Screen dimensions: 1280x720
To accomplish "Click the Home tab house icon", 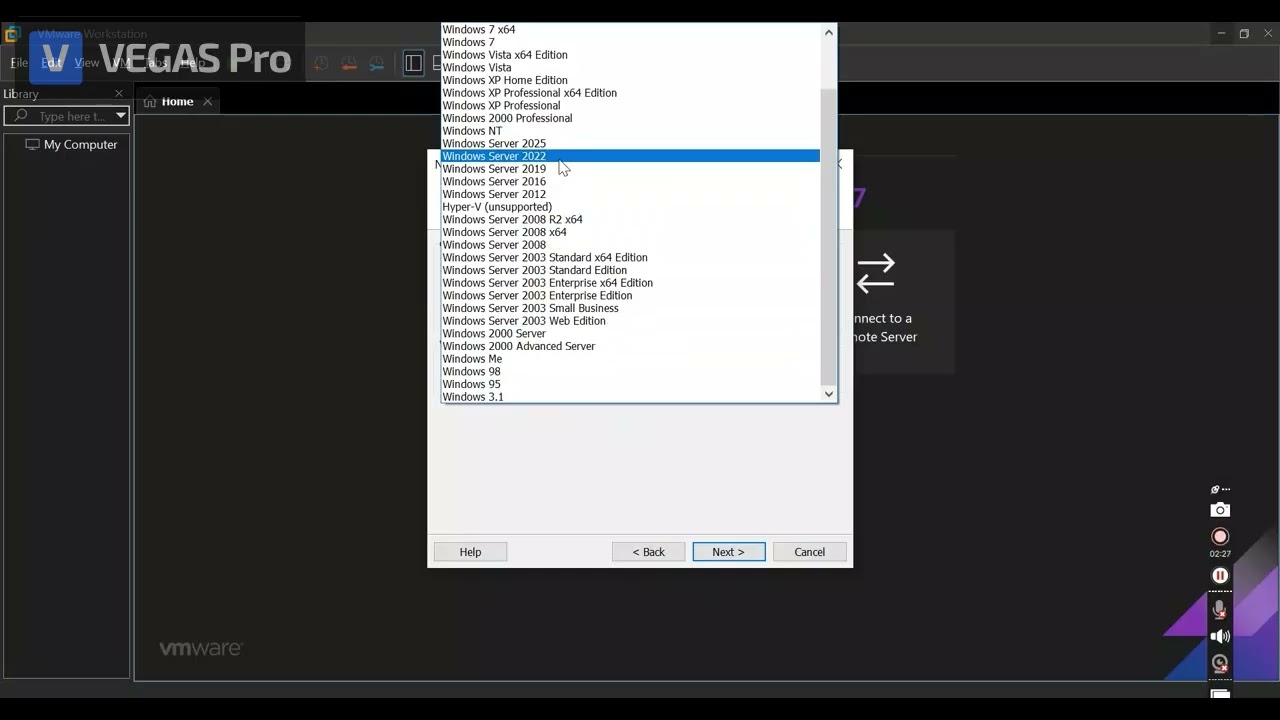I will 150,102.
